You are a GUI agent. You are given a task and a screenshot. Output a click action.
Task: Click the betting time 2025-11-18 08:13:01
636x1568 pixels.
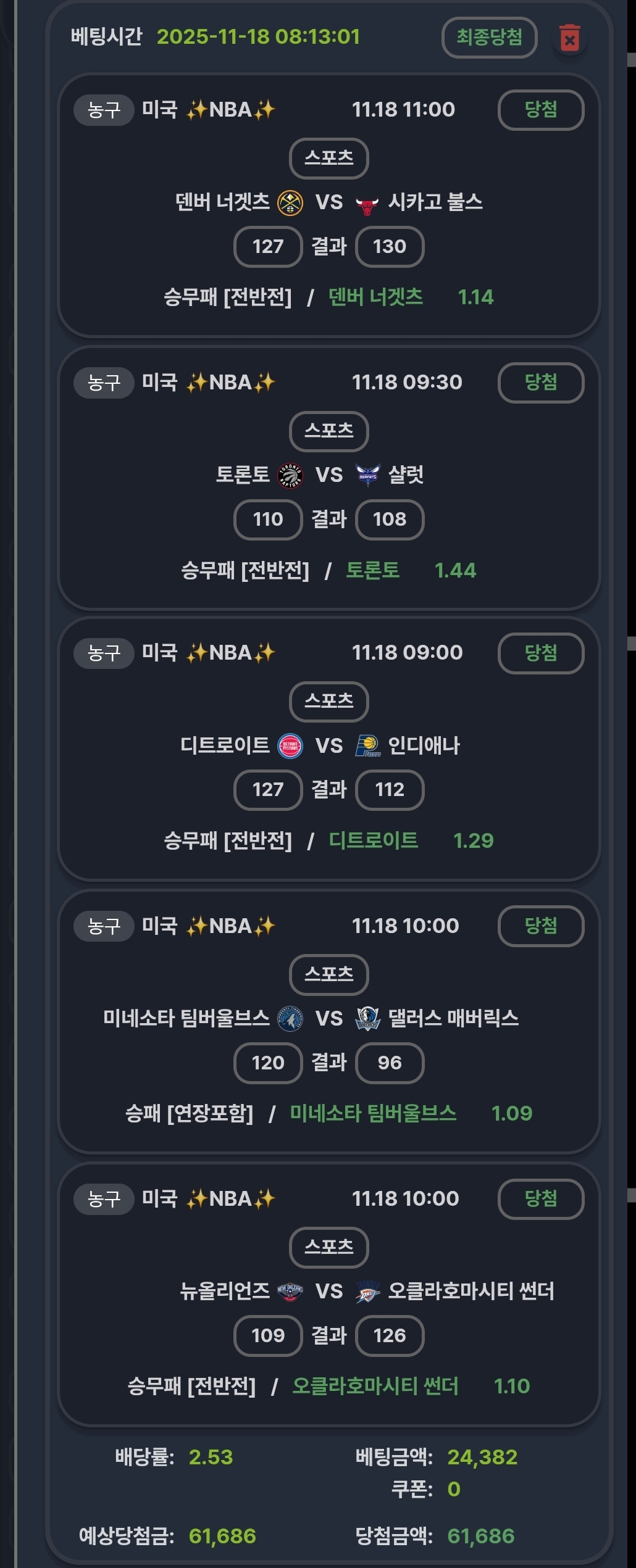258,37
